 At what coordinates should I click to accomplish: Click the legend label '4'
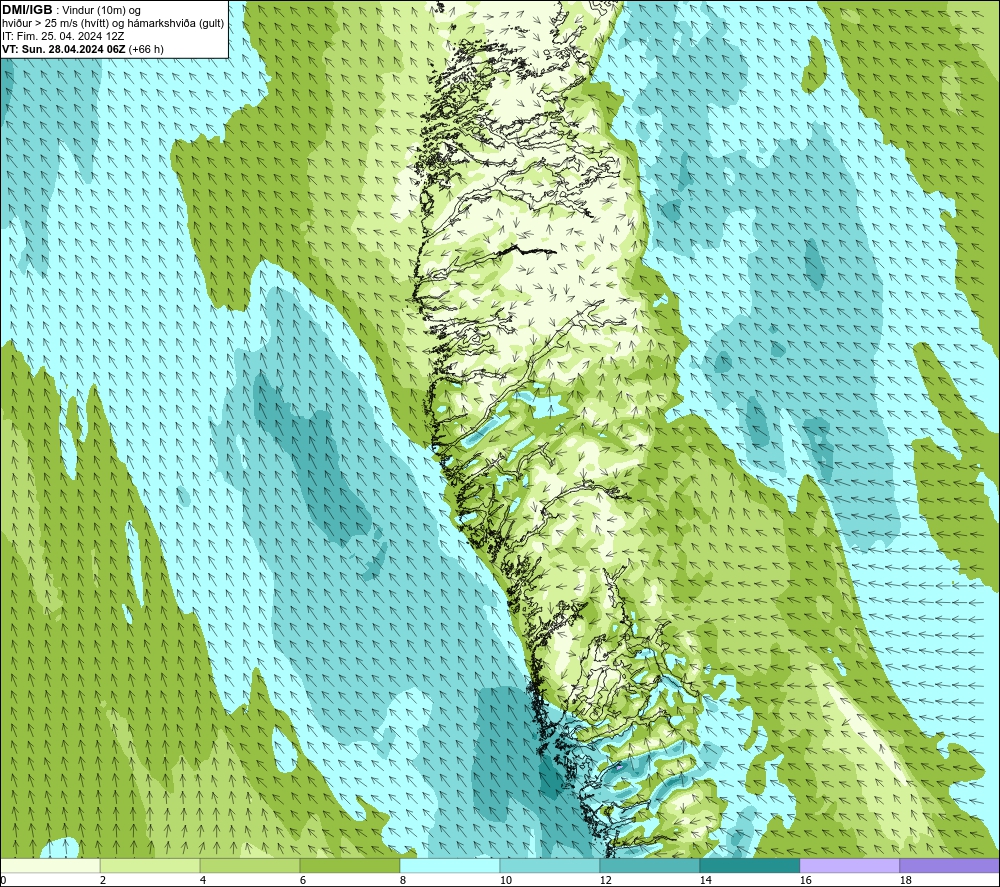click(203, 880)
